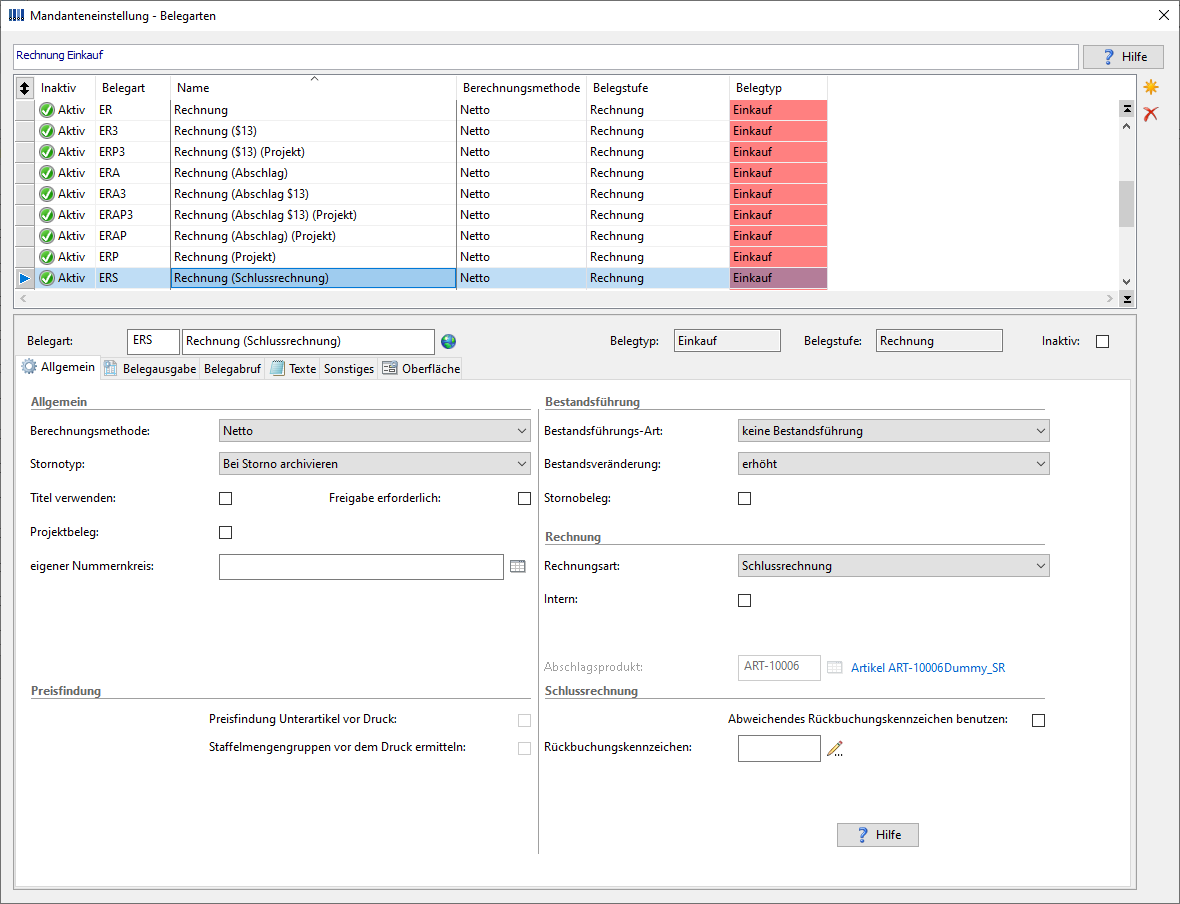Click the pencil edit icon next to Rückbuchungskennzeichen
The height and width of the screenshot is (904, 1180).
[835, 749]
